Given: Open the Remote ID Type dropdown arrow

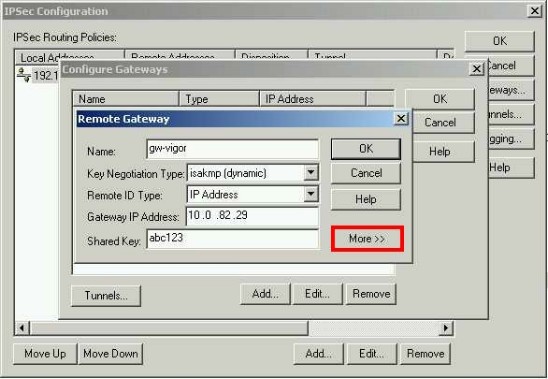Looking at the screenshot, I should click(311, 194).
